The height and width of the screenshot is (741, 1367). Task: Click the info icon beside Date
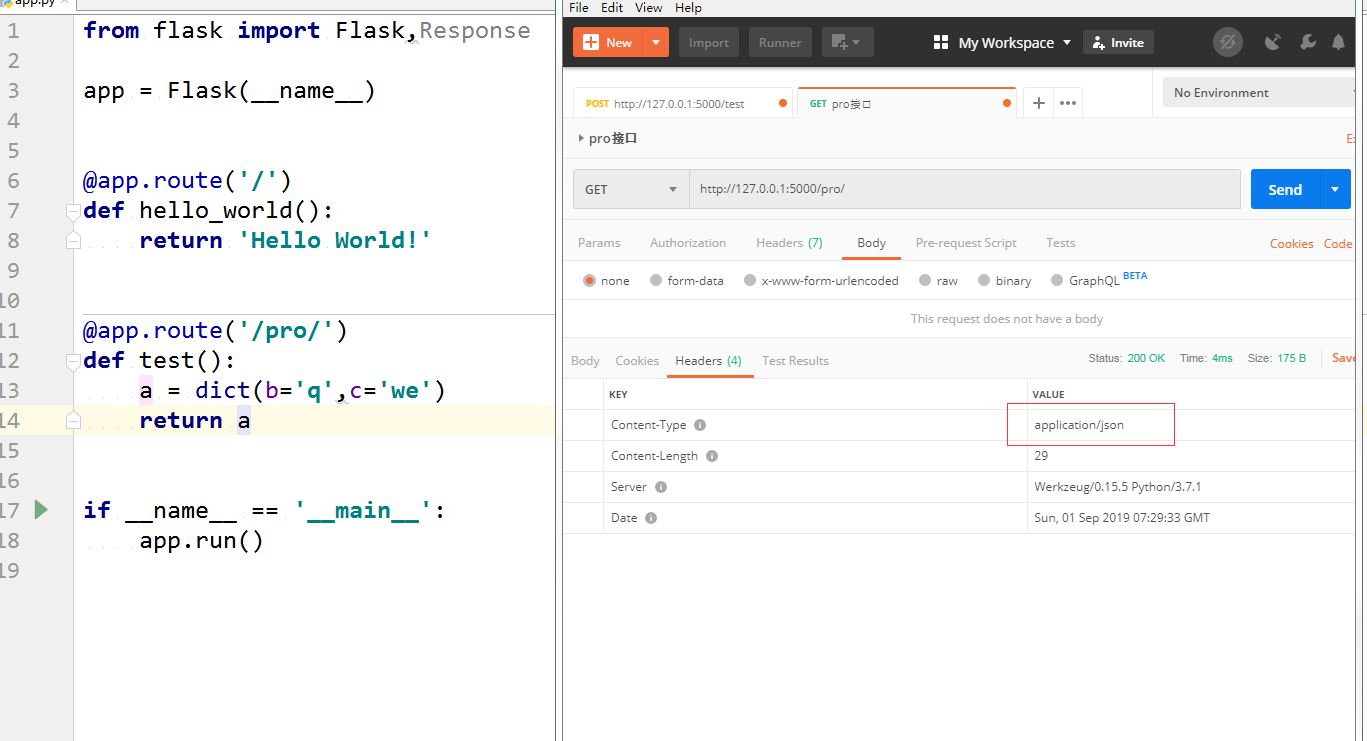(x=651, y=518)
